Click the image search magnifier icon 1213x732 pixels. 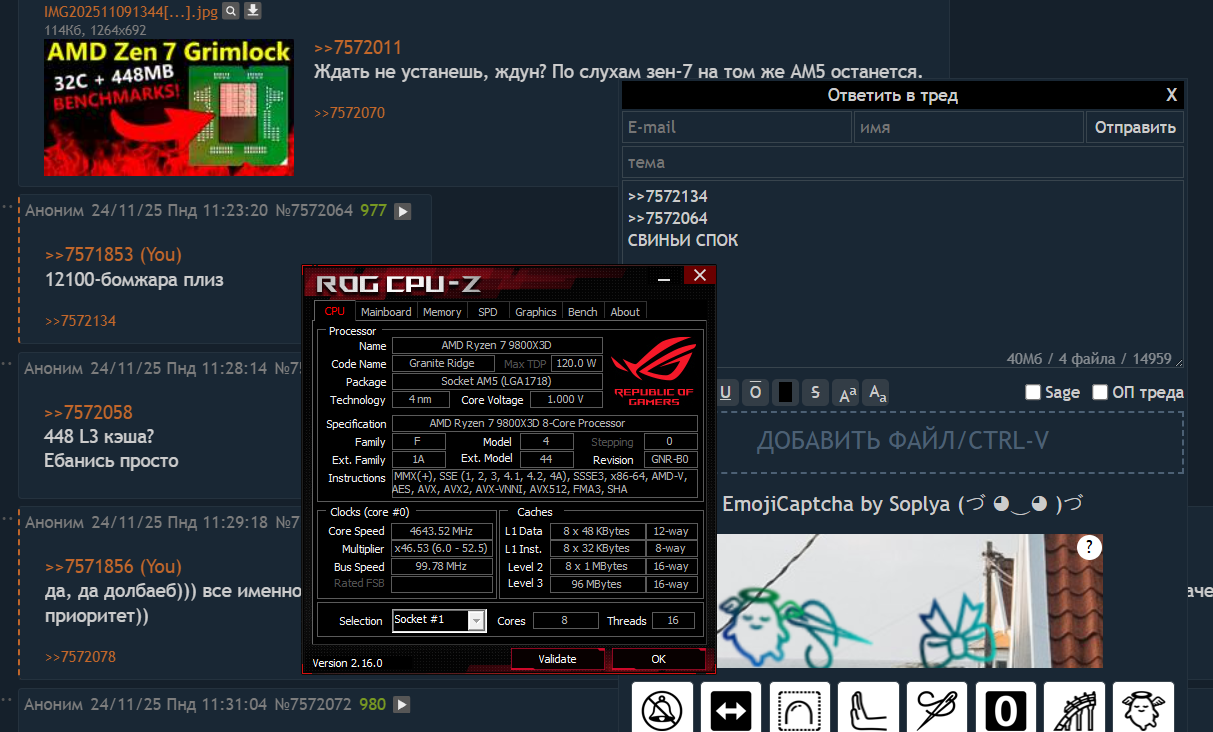pyautogui.click(x=231, y=11)
